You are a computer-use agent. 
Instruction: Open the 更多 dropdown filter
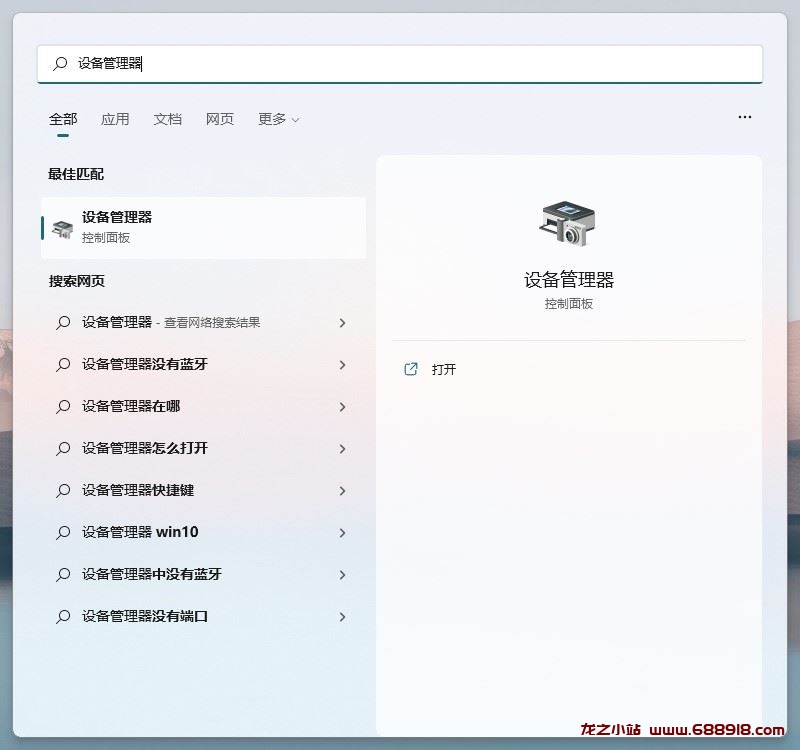pos(279,119)
